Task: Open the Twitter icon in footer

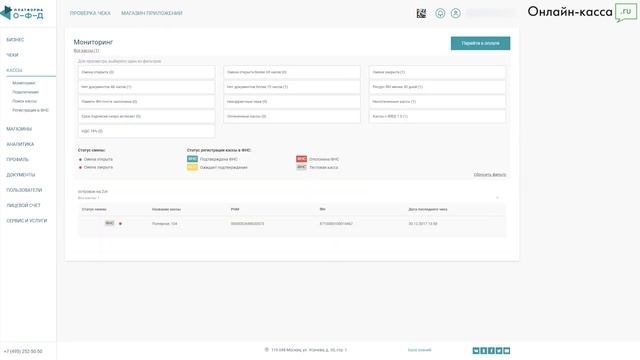Action: click(499, 351)
